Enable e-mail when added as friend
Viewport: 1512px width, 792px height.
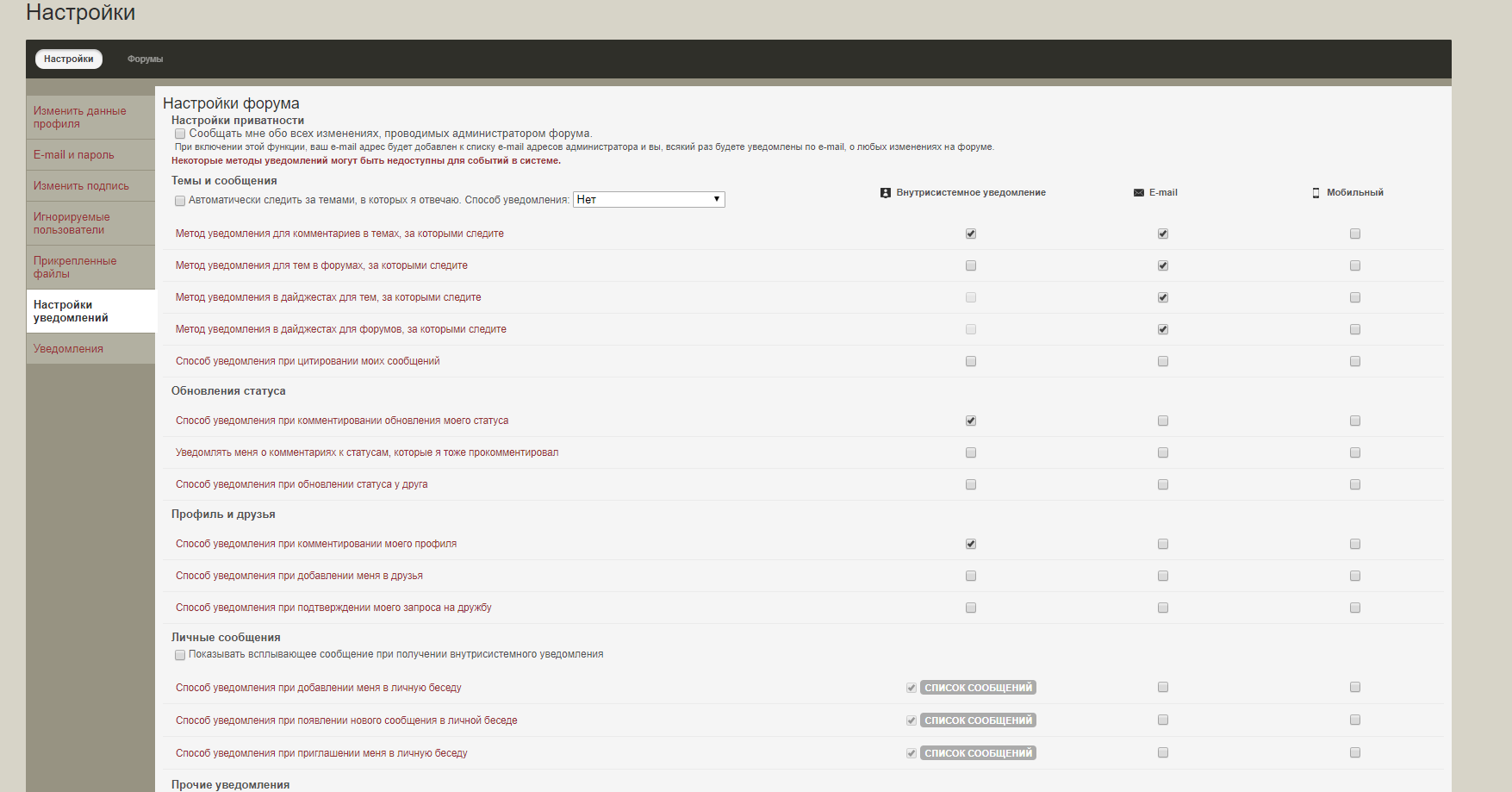(1163, 576)
